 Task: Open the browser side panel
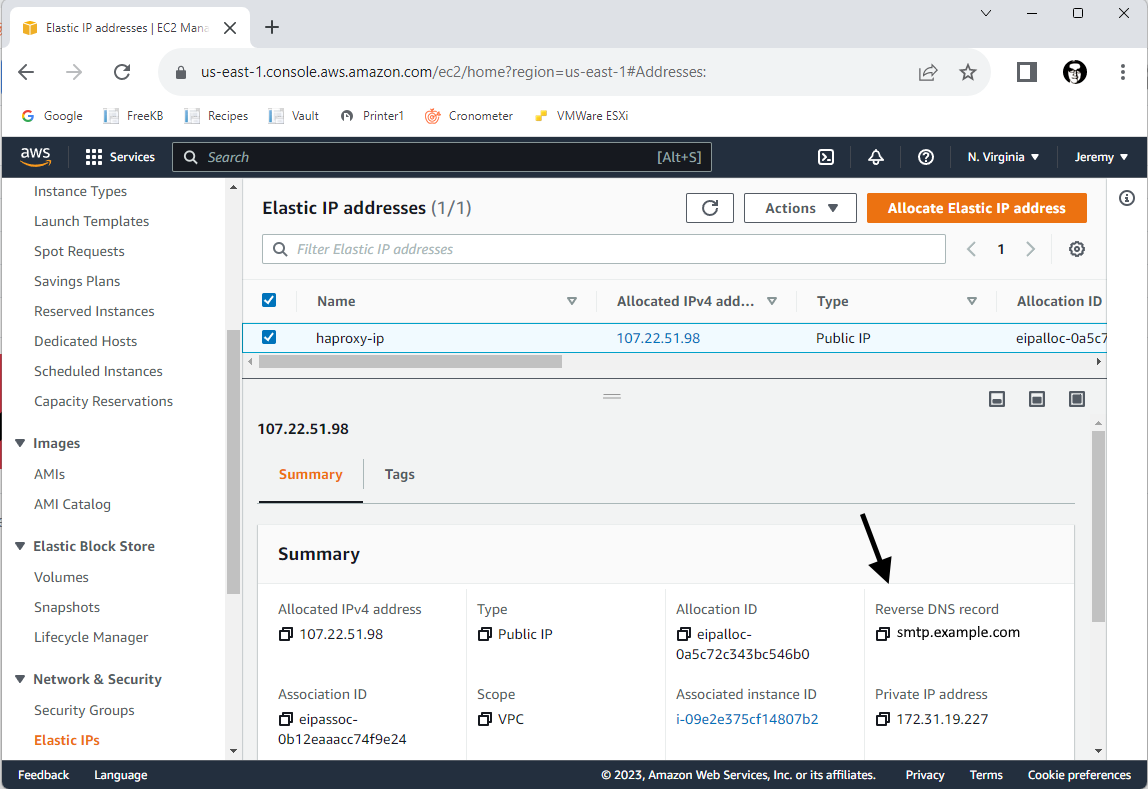click(x=1026, y=72)
